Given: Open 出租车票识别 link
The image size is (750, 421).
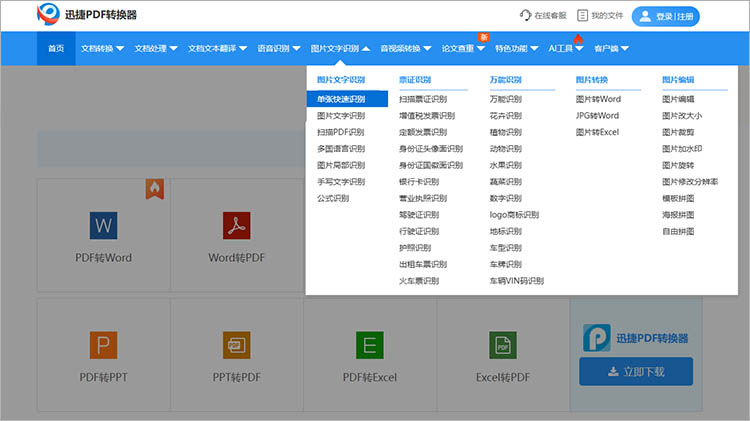Looking at the screenshot, I should (423, 264).
